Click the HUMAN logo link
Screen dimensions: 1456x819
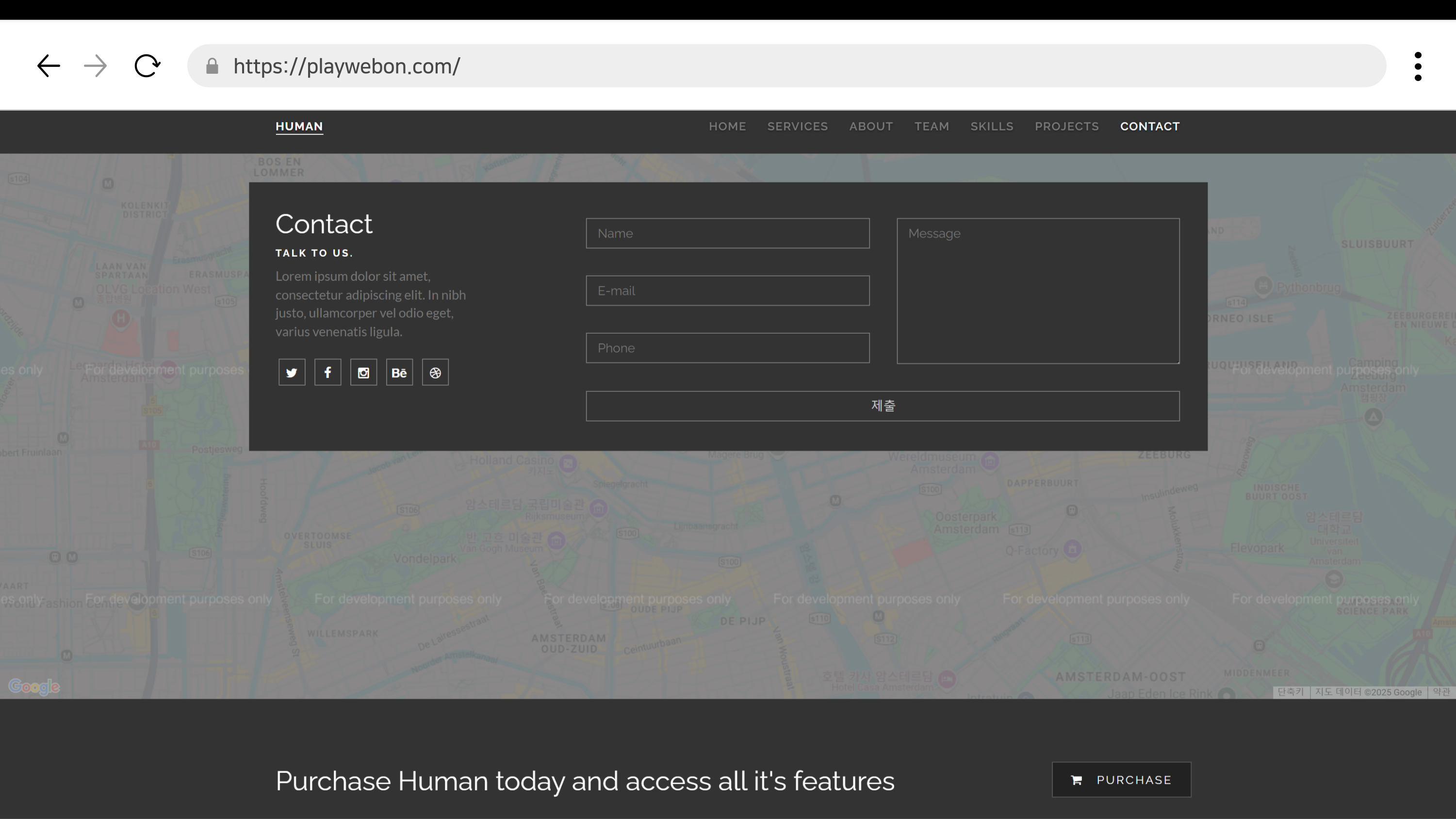point(299,127)
